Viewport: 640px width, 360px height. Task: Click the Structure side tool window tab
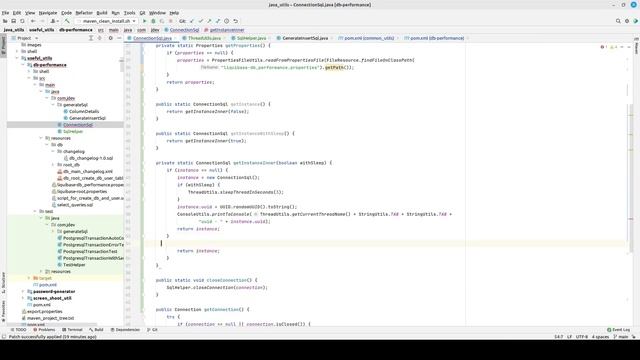pos(3,282)
